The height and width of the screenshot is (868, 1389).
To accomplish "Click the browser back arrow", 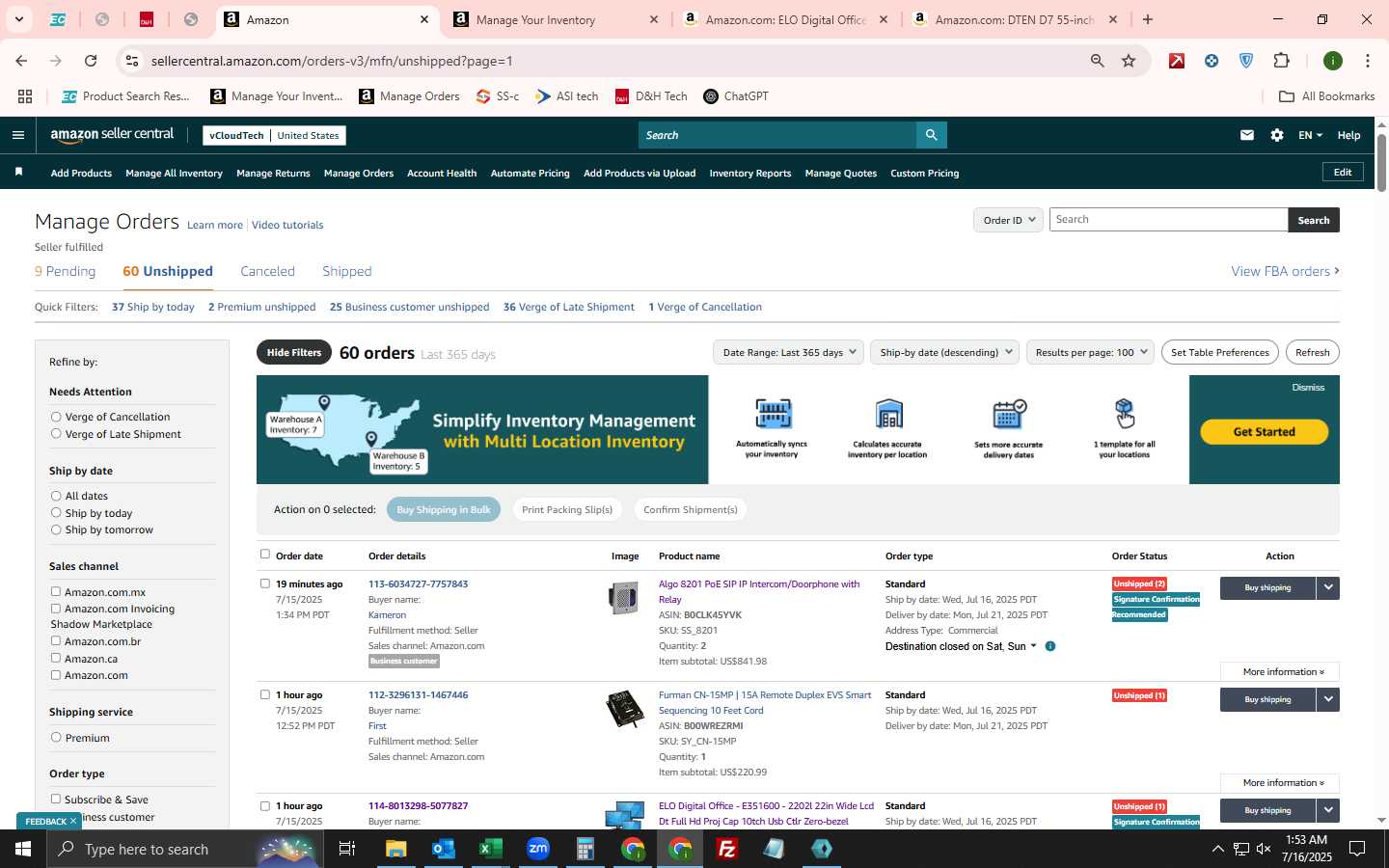I will [x=21, y=61].
